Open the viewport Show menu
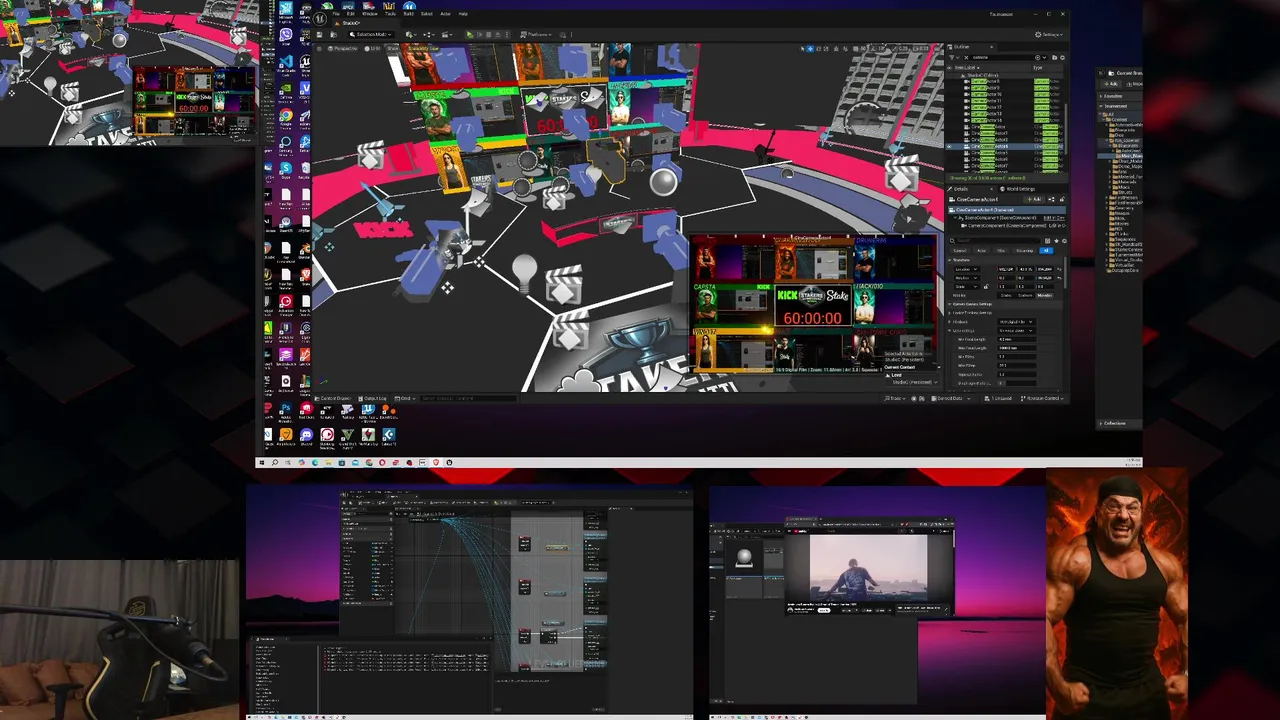The image size is (1280, 720). [392, 48]
